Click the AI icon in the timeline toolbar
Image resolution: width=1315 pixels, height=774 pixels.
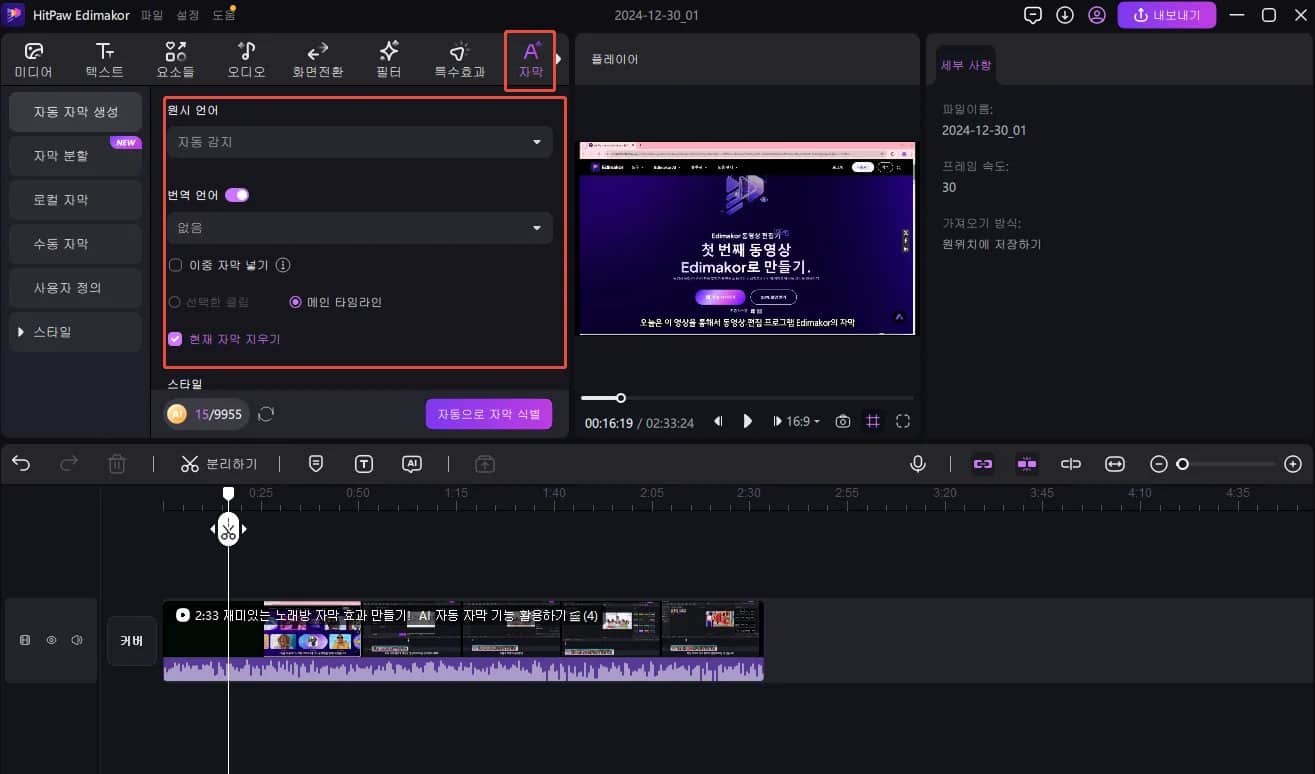tap(412, 463)
